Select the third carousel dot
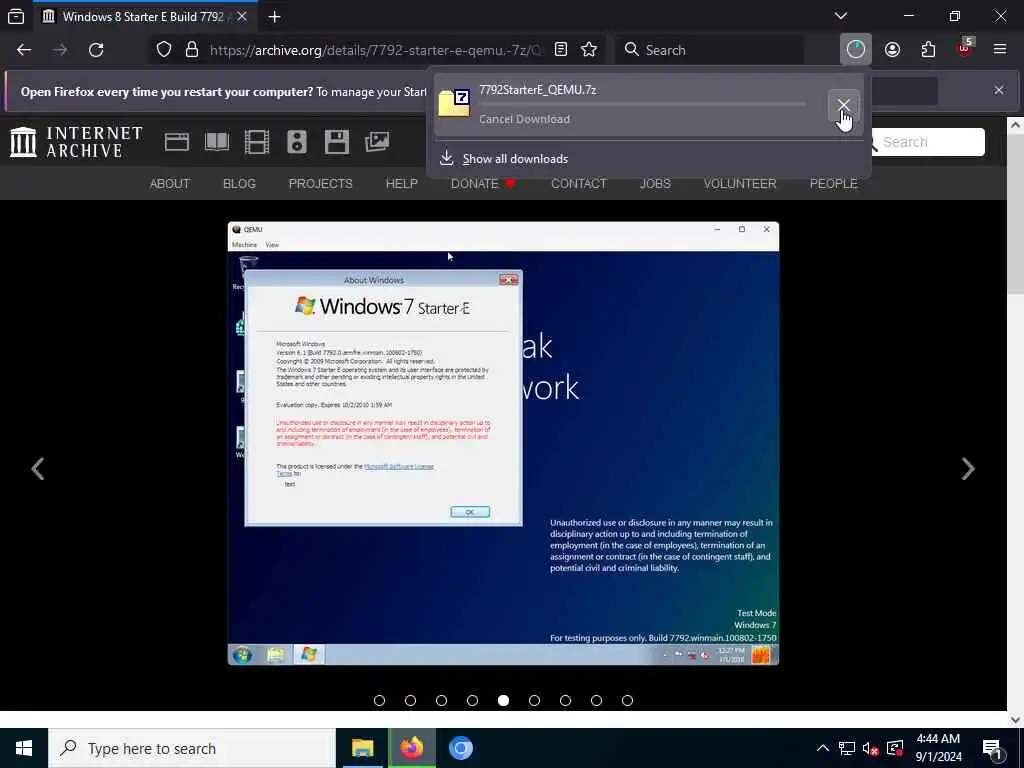 click(441, 700)
